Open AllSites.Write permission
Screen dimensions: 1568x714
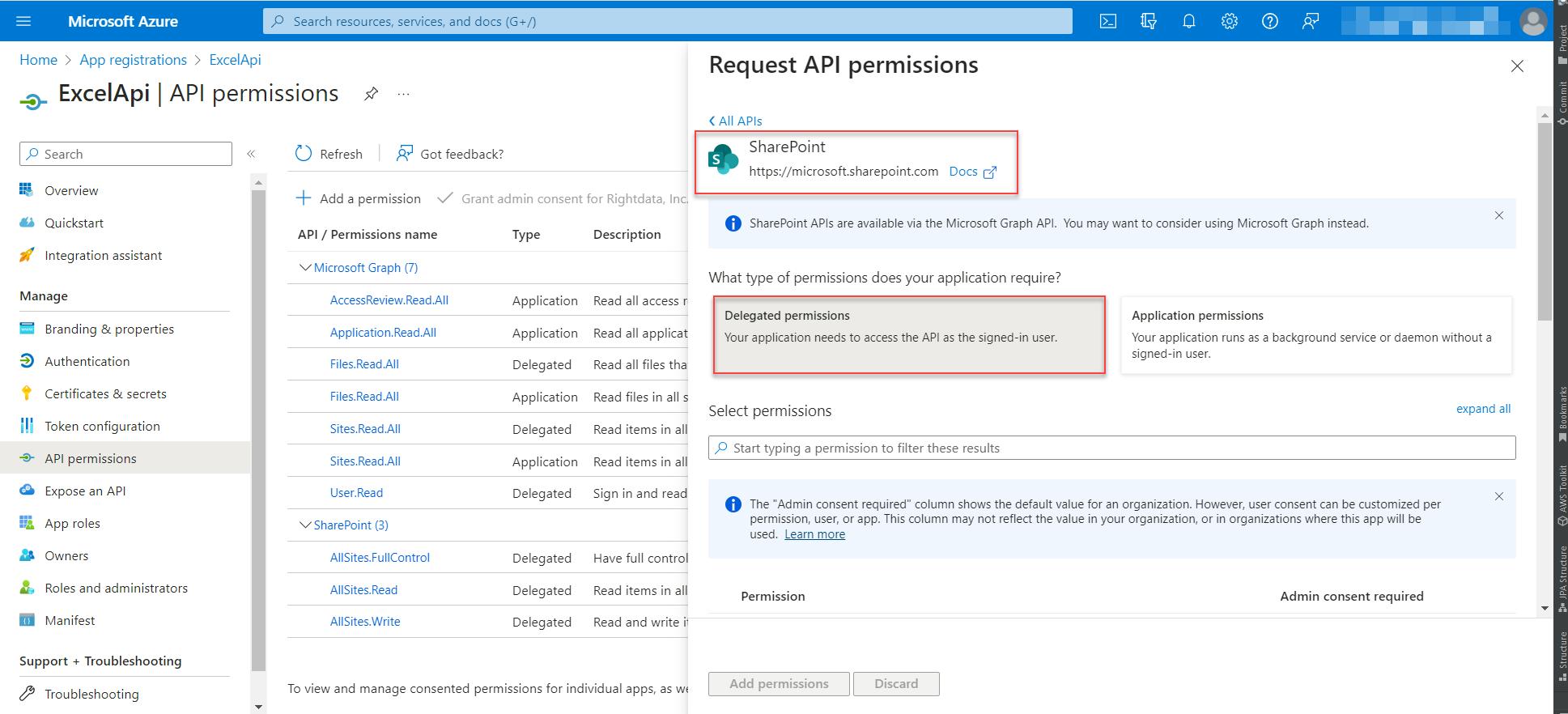(x=365, y=621)
